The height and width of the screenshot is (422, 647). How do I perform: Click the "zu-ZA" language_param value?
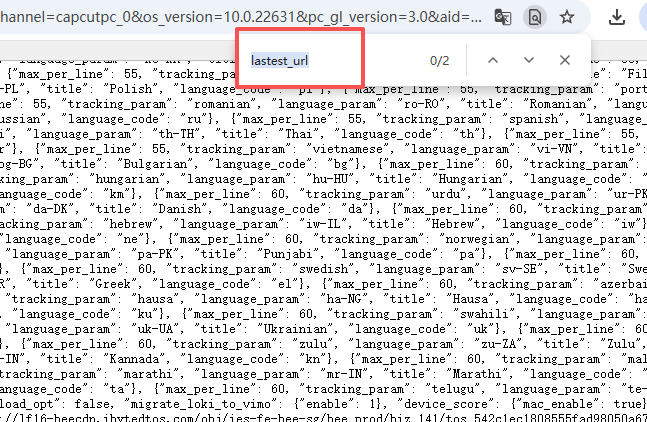pos(498,344)
